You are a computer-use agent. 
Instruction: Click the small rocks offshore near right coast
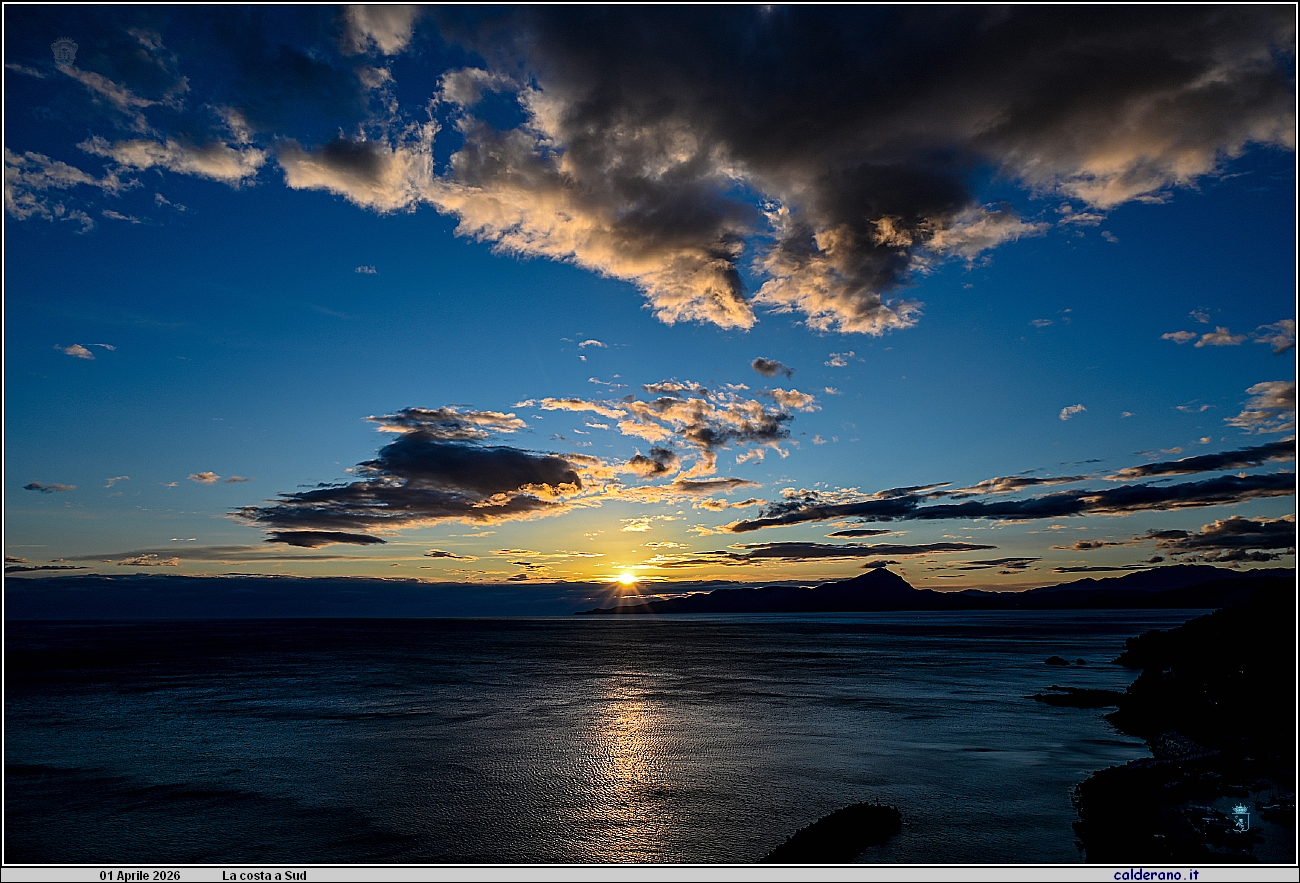point(1058,661)
